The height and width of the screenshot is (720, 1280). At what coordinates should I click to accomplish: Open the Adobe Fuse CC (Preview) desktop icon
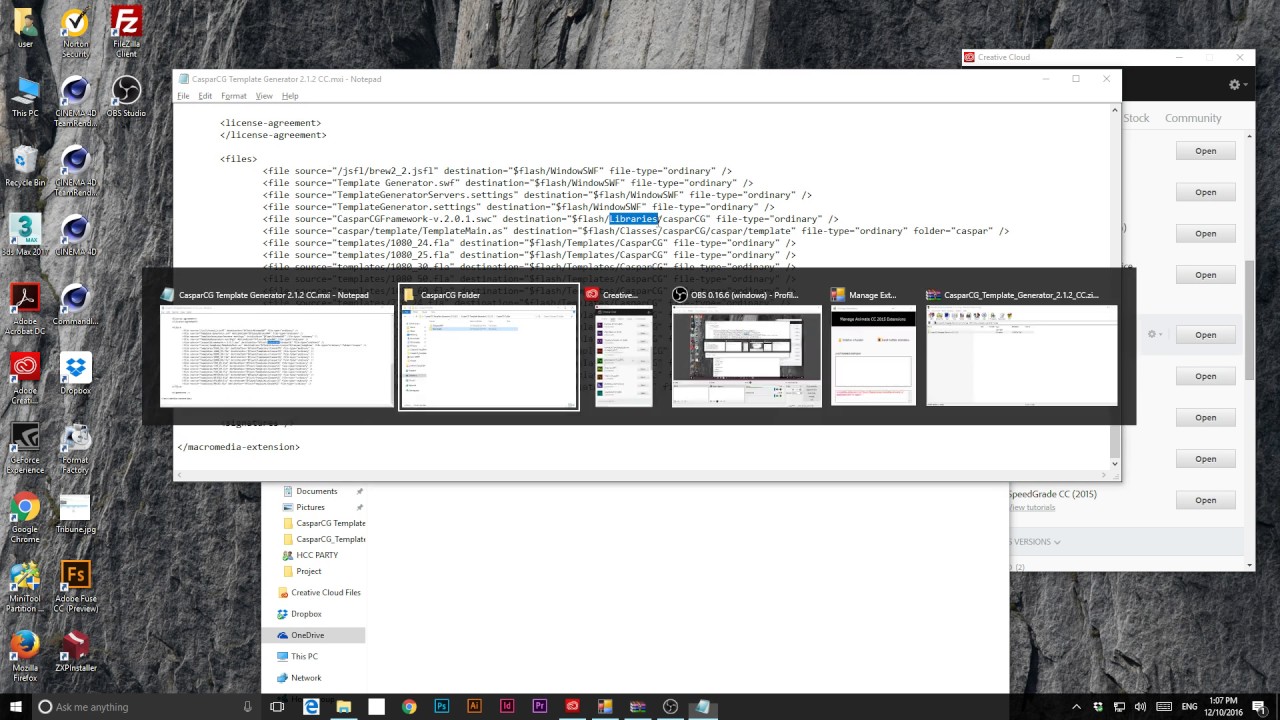point(75,587)
